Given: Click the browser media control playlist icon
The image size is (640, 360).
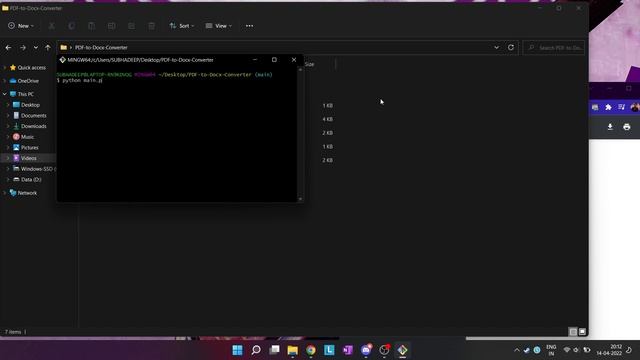Looking at the screenshot, I should [622, 107].
